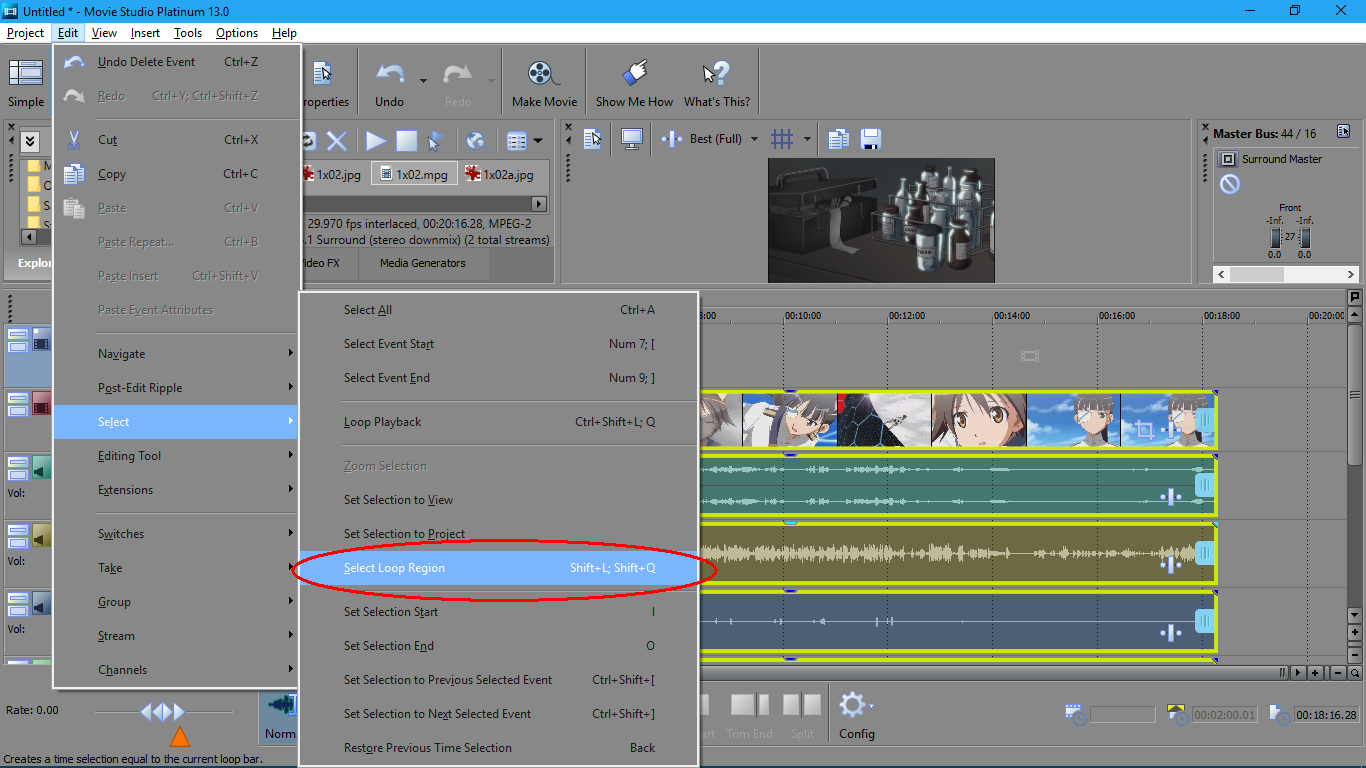Click the What's This help cursor icon

(716, 74)
